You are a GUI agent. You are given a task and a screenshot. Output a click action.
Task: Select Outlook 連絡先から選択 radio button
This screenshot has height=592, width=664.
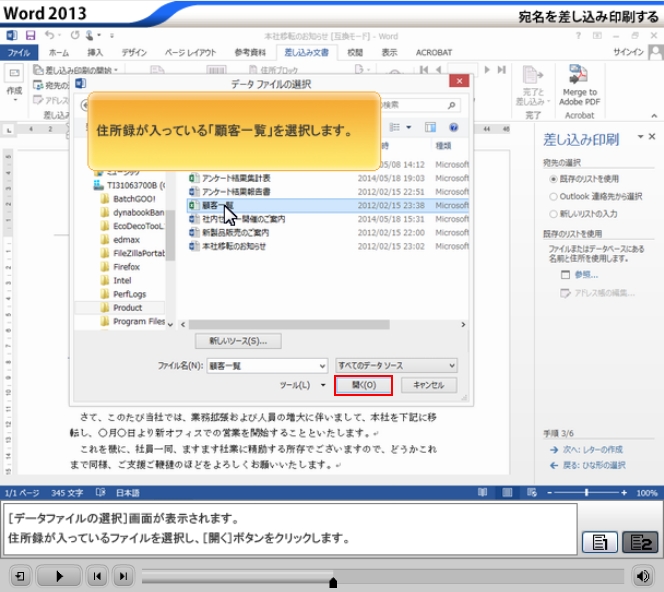tap(553, 196)
